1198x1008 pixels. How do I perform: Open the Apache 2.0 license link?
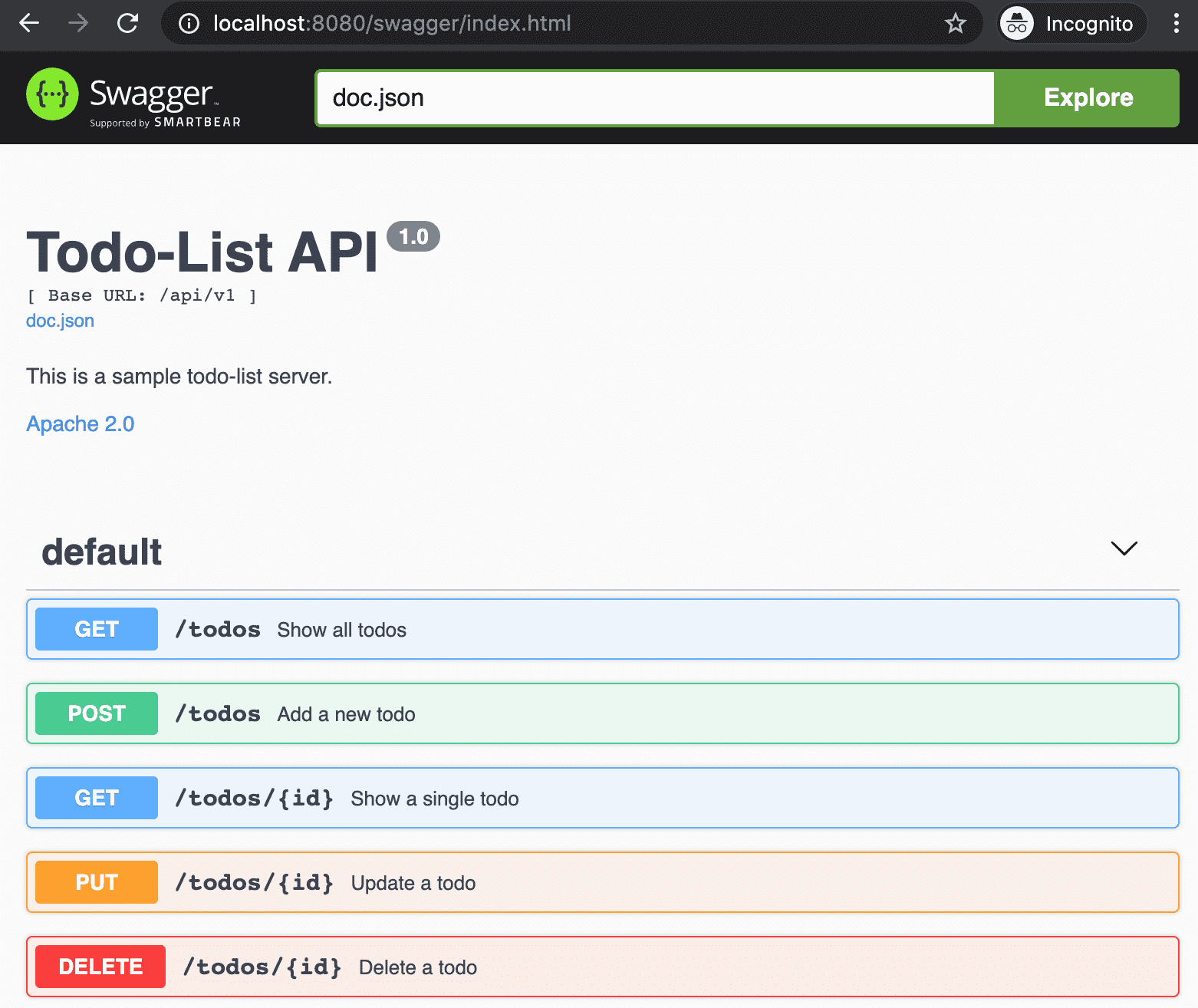(81, 424)
